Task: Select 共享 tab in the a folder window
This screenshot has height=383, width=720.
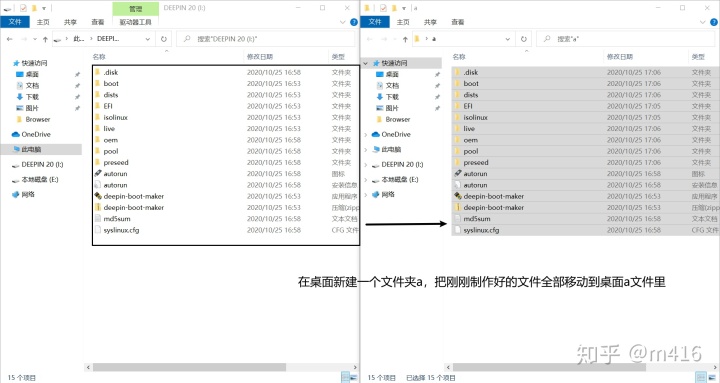Action: coord(430,22)
